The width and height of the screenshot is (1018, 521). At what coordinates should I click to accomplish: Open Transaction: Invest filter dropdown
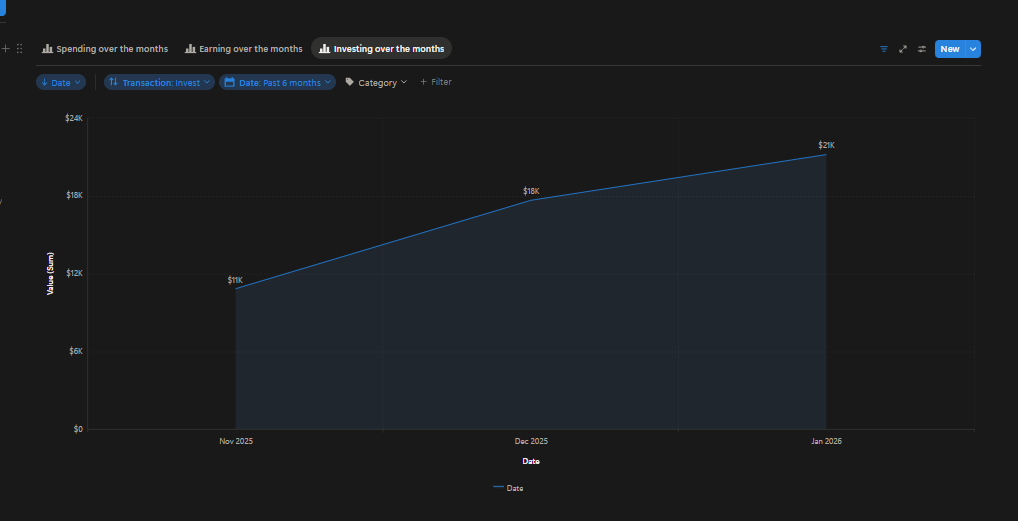pyautogui.click(x=160, y=83)
